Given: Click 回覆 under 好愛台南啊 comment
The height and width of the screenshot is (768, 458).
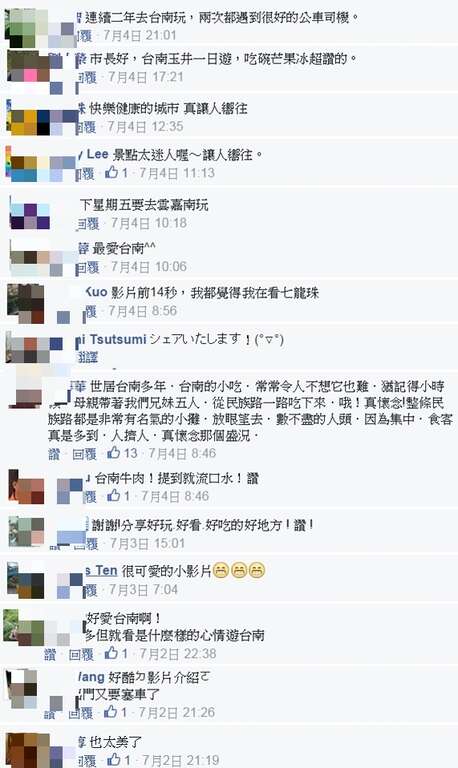Looking at the screenshot, I should coord(81,654).
